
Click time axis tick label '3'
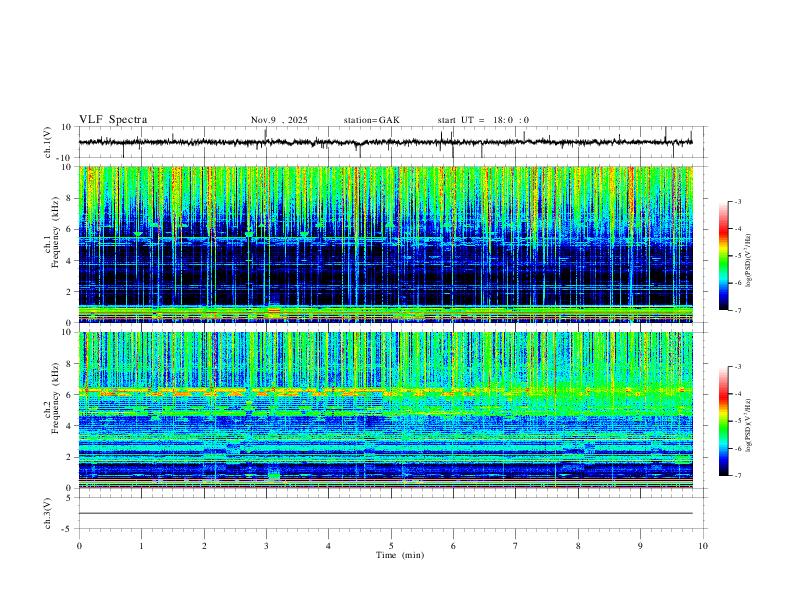(266, 546)
